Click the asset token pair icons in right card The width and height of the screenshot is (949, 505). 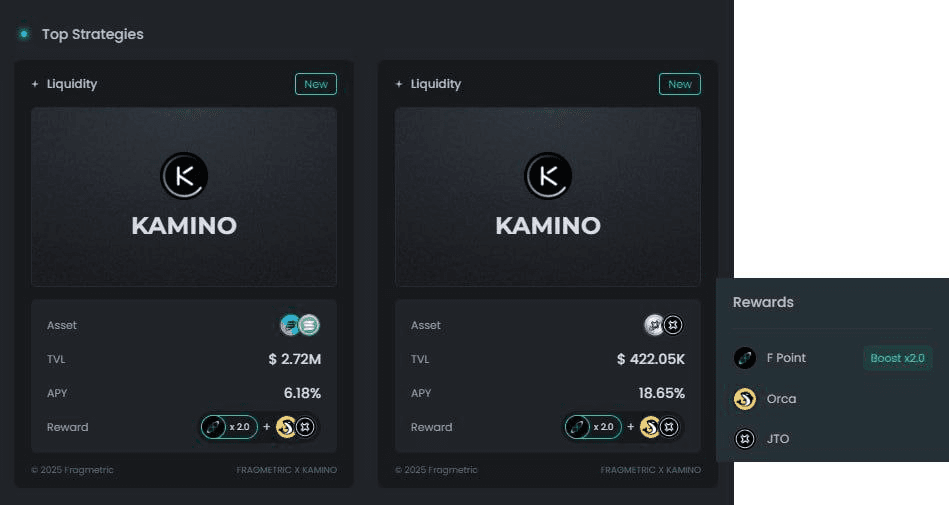pyautogui.click(x=663, y=325)
